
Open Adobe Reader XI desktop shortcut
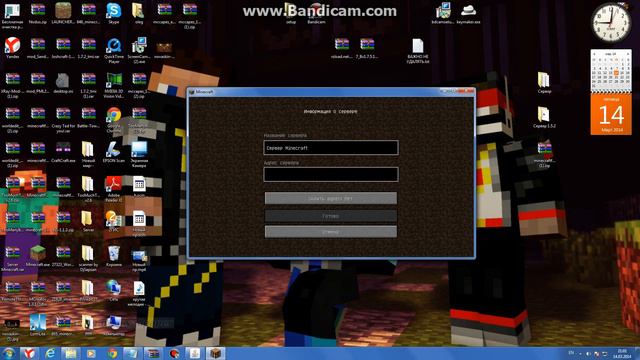tap(114, 189)
